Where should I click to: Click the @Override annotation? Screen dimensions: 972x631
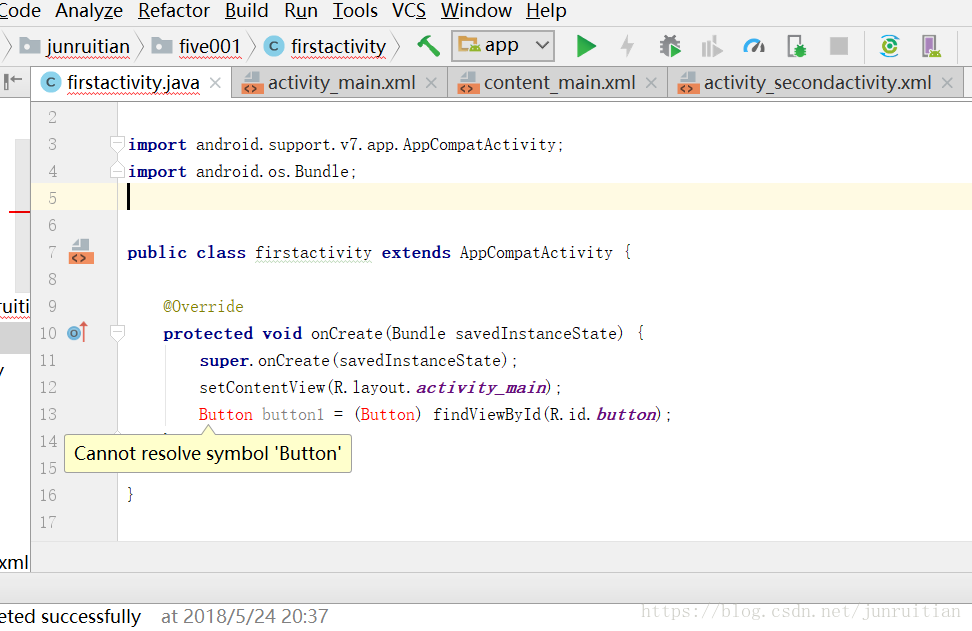pyautogui.click(x=203, y=306)
